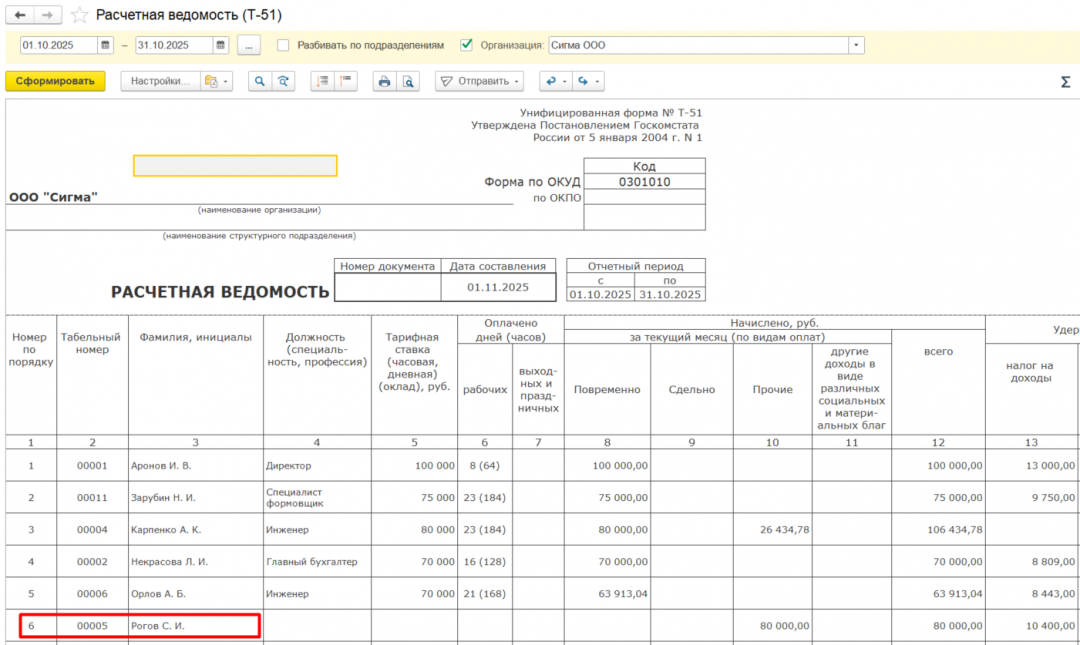Select the 'Карпенко А. К.' cell
Image resolution: width=1080 pixels, height=645 pixels.
196,530
